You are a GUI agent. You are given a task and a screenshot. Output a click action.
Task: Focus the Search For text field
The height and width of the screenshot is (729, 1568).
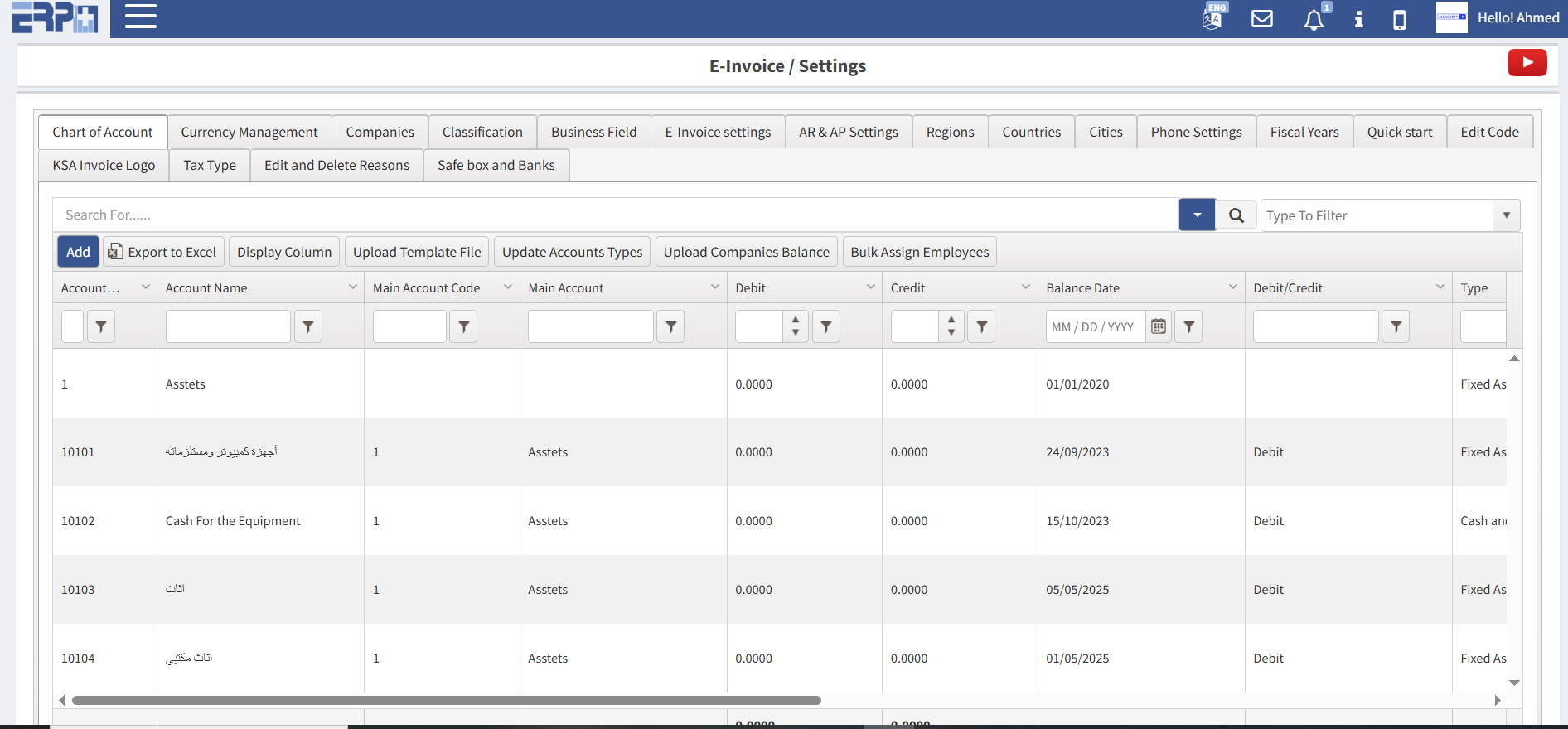(x=615, y=215)
